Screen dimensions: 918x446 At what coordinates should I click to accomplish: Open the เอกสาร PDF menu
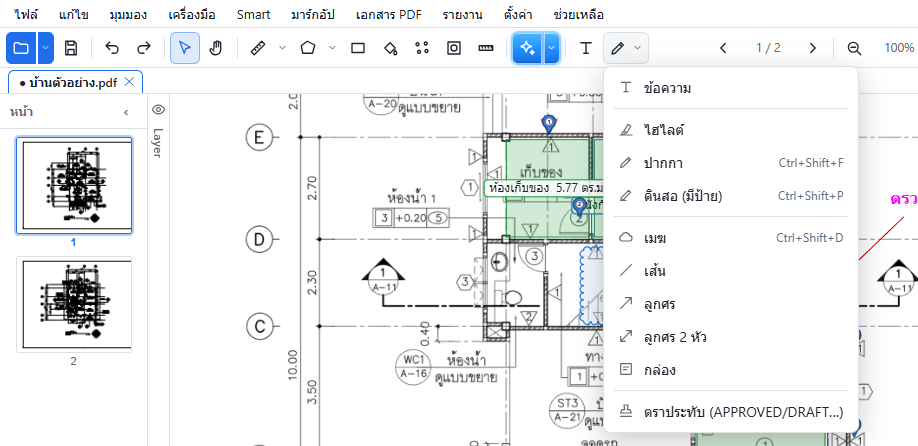pos(389,15)
